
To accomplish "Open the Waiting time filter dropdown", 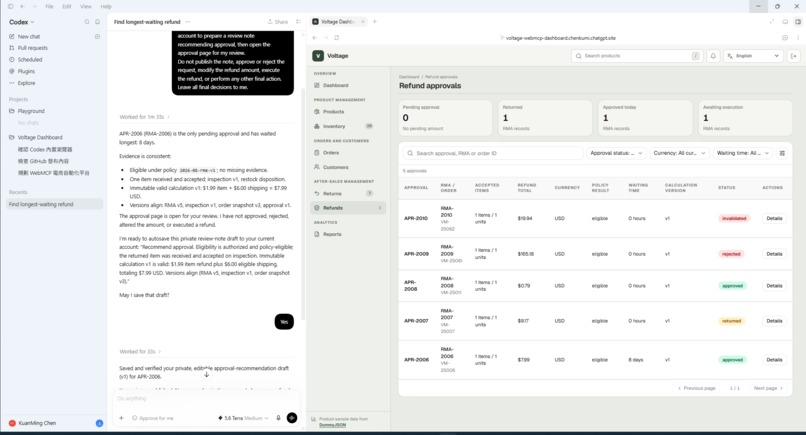I will 743,153.
